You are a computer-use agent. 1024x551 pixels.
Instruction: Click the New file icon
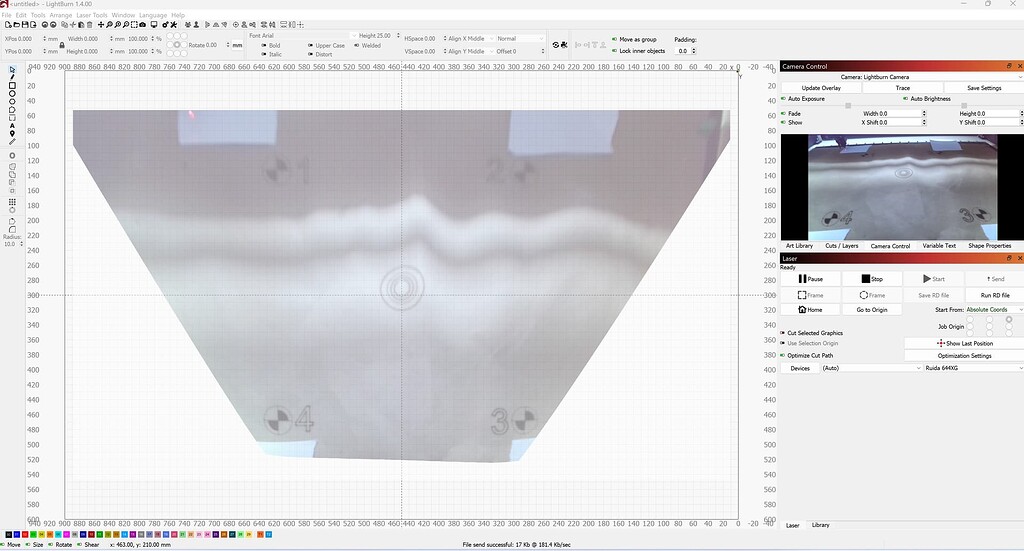tap(8, 25)
